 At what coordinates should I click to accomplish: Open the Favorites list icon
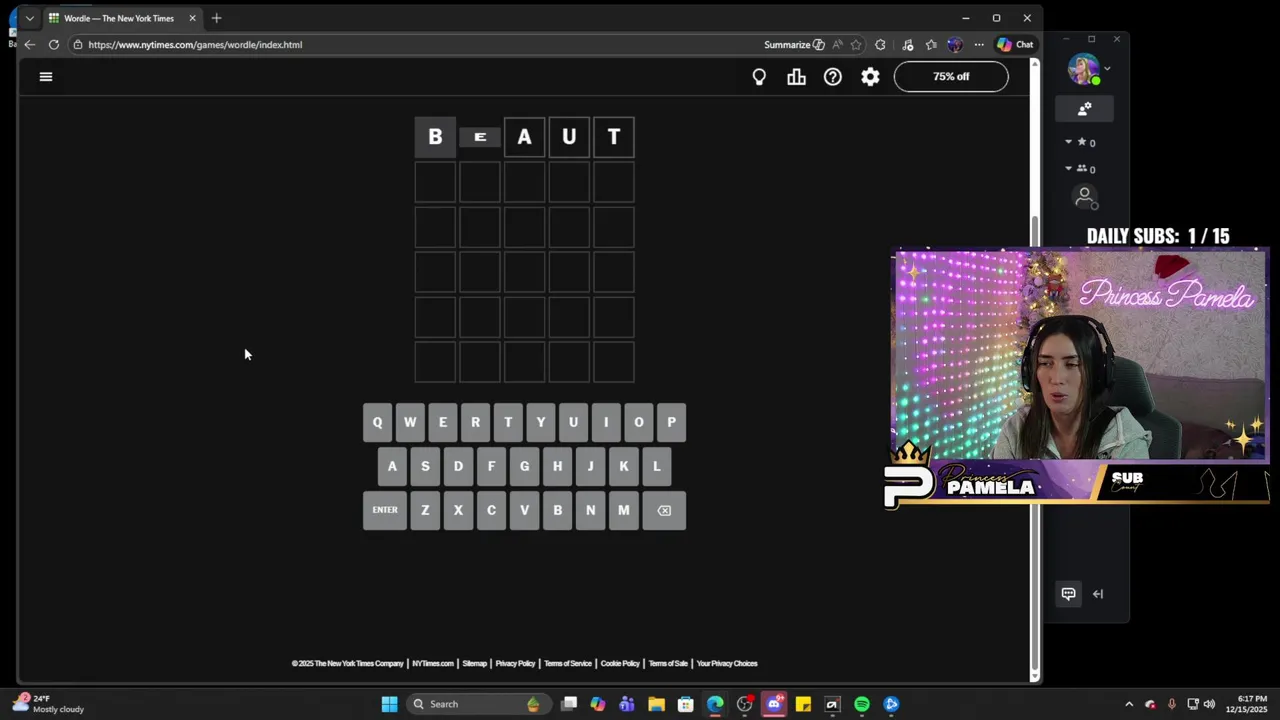tap(931, 44)
